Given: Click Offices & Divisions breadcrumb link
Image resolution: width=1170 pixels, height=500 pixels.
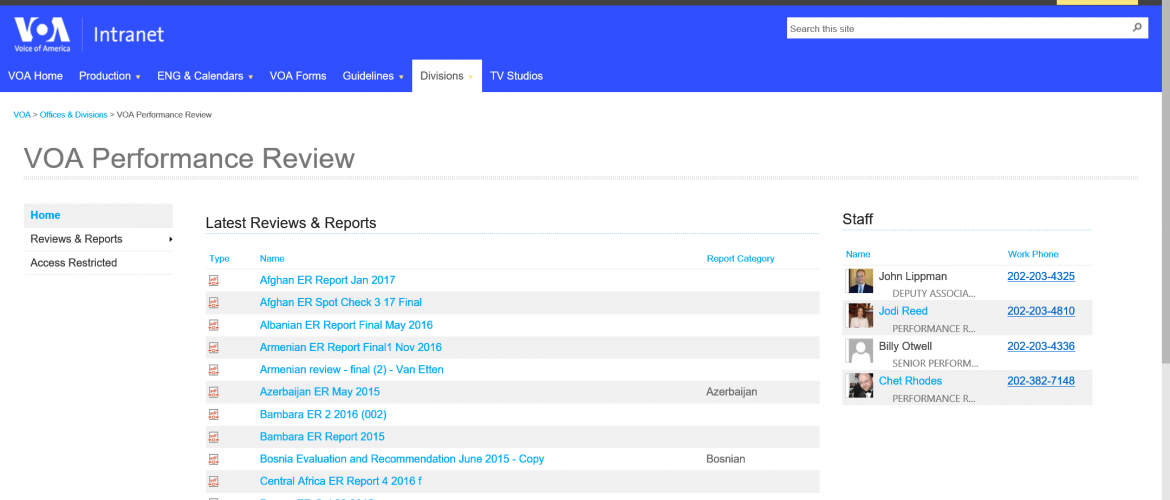Looking at the screenshot, I should pos(73,115).
